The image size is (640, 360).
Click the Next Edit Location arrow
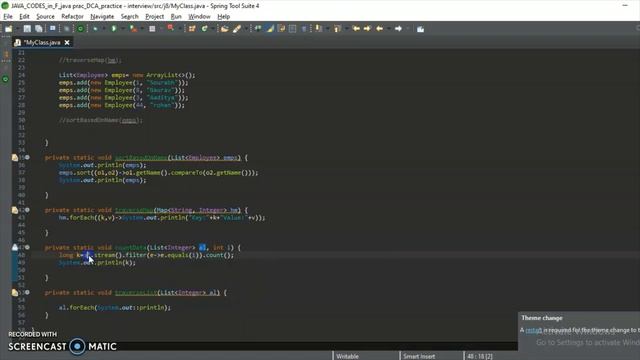tap(367, 29)
